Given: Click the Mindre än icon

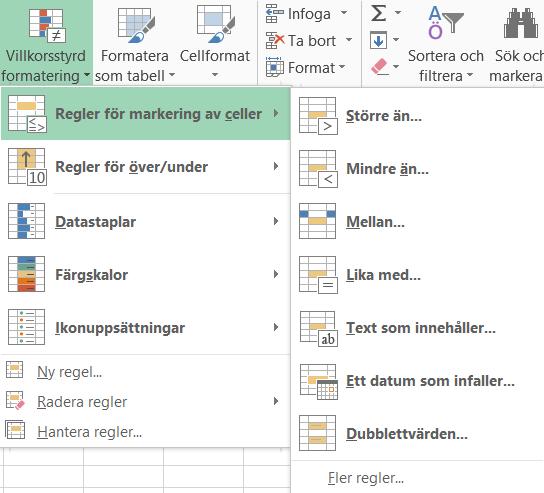Looking at the screenshot, I should 318,169.
